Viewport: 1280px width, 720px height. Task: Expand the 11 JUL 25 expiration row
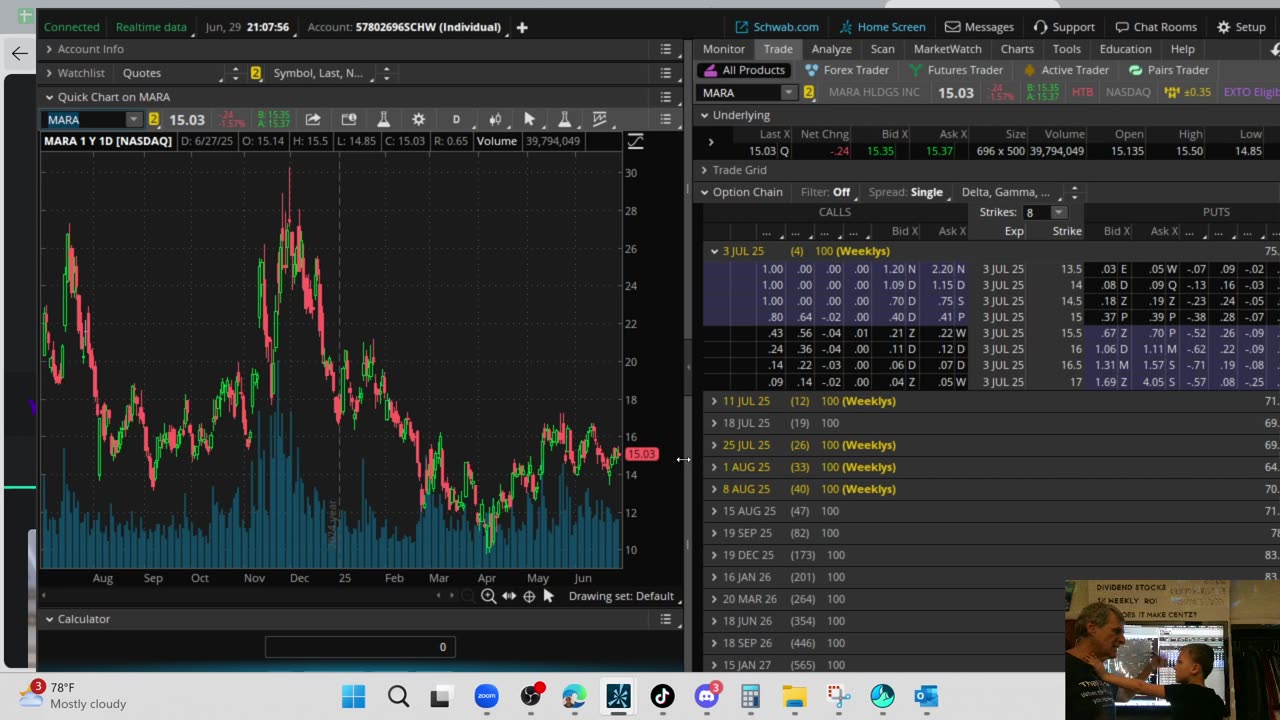tap(714, 401)
